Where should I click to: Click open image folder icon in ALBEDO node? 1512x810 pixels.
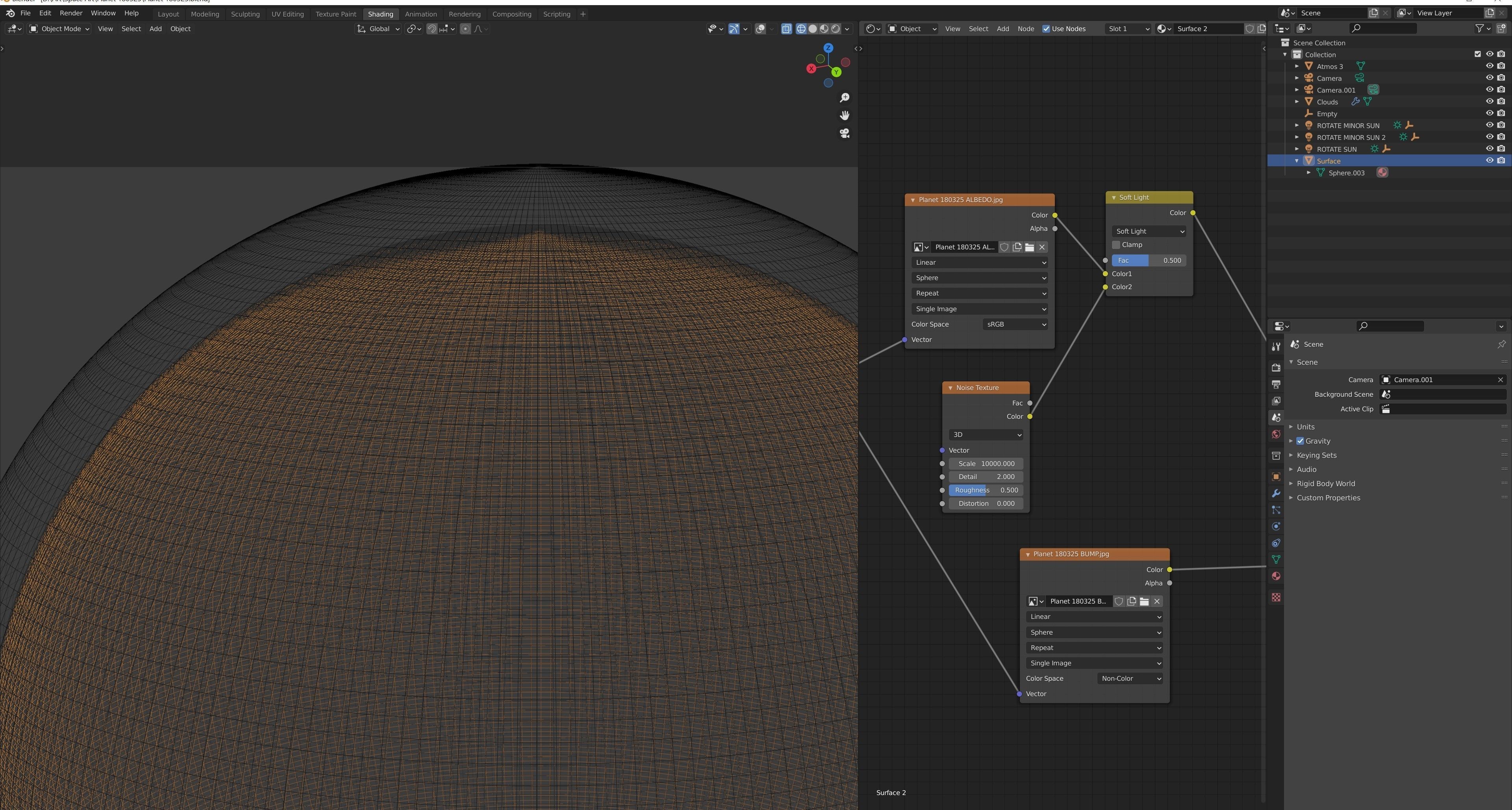coord(1030,247)
